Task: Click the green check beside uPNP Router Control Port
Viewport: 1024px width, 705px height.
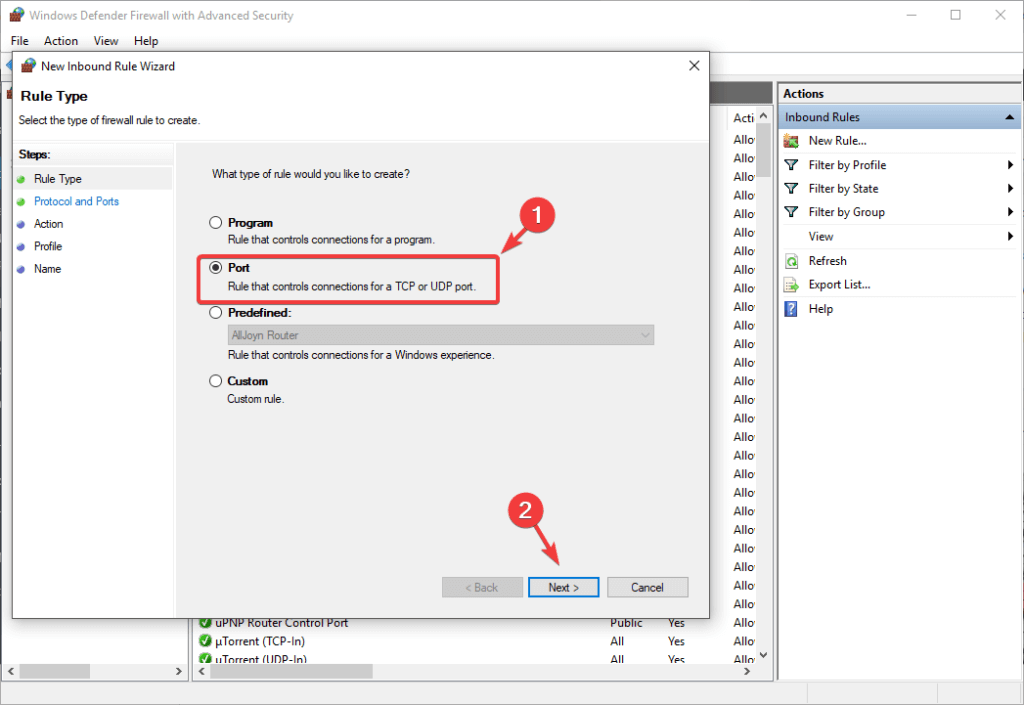Action: tap(206, 623)
